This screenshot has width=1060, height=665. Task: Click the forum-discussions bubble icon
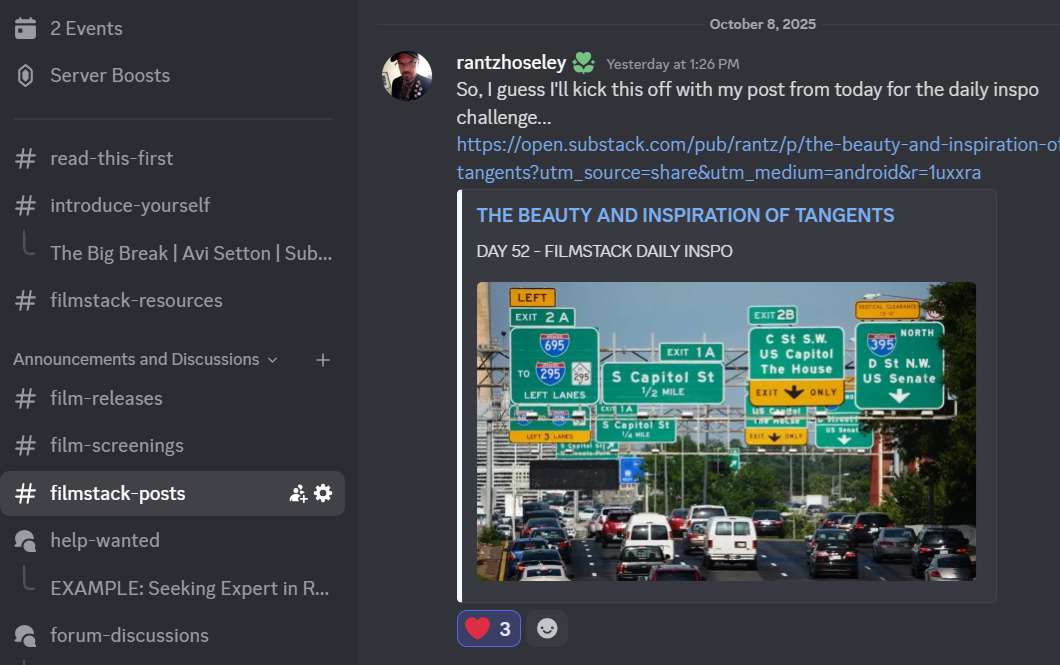(x=26, y=635)
